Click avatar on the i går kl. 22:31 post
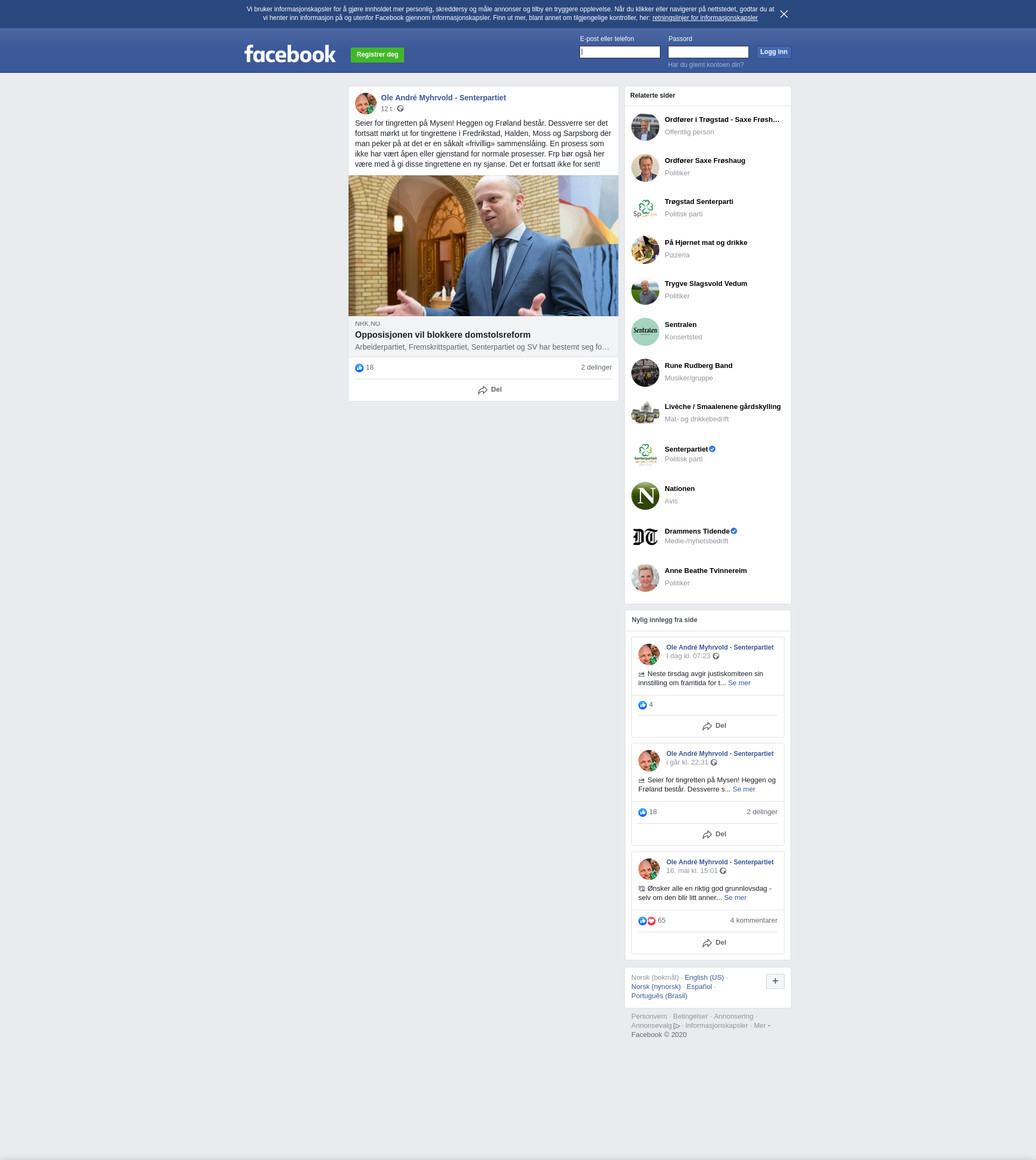 [649, 761]
